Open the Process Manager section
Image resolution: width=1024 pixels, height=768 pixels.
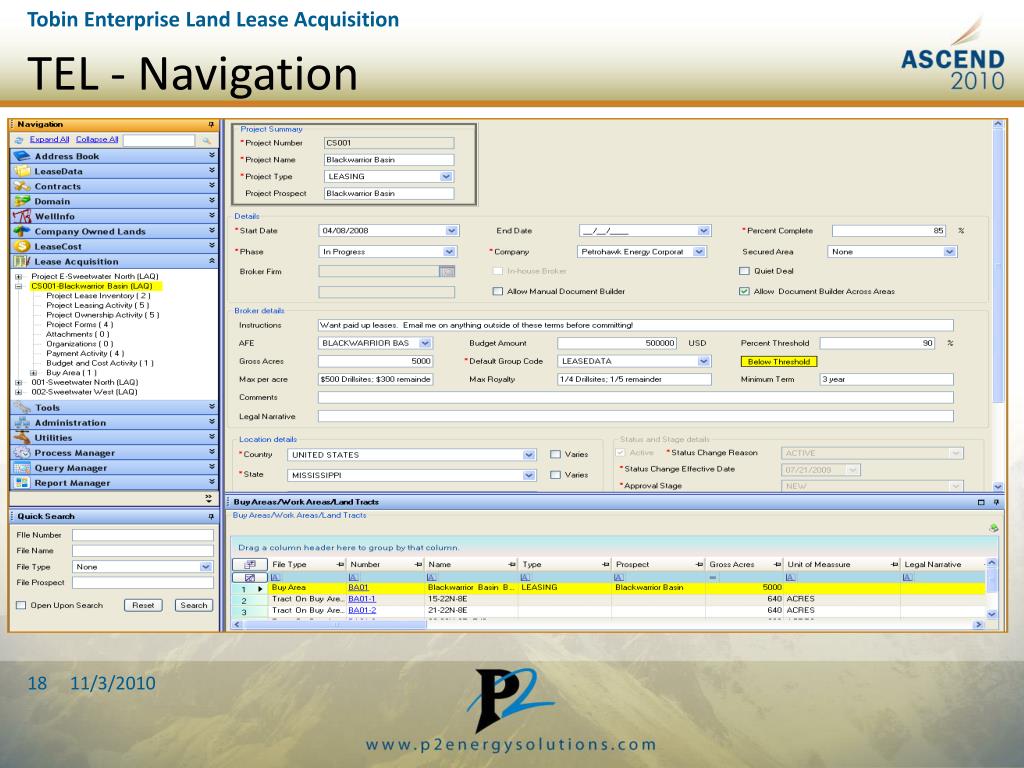point(114,453)
